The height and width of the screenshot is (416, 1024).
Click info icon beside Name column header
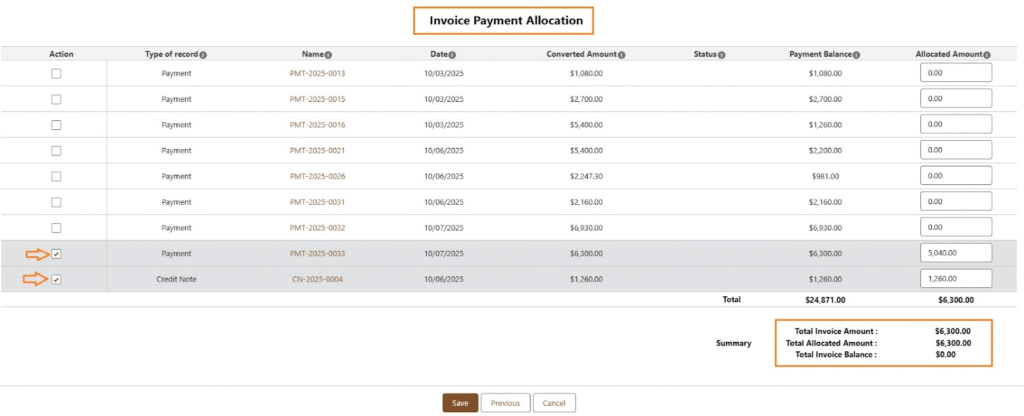328,54
